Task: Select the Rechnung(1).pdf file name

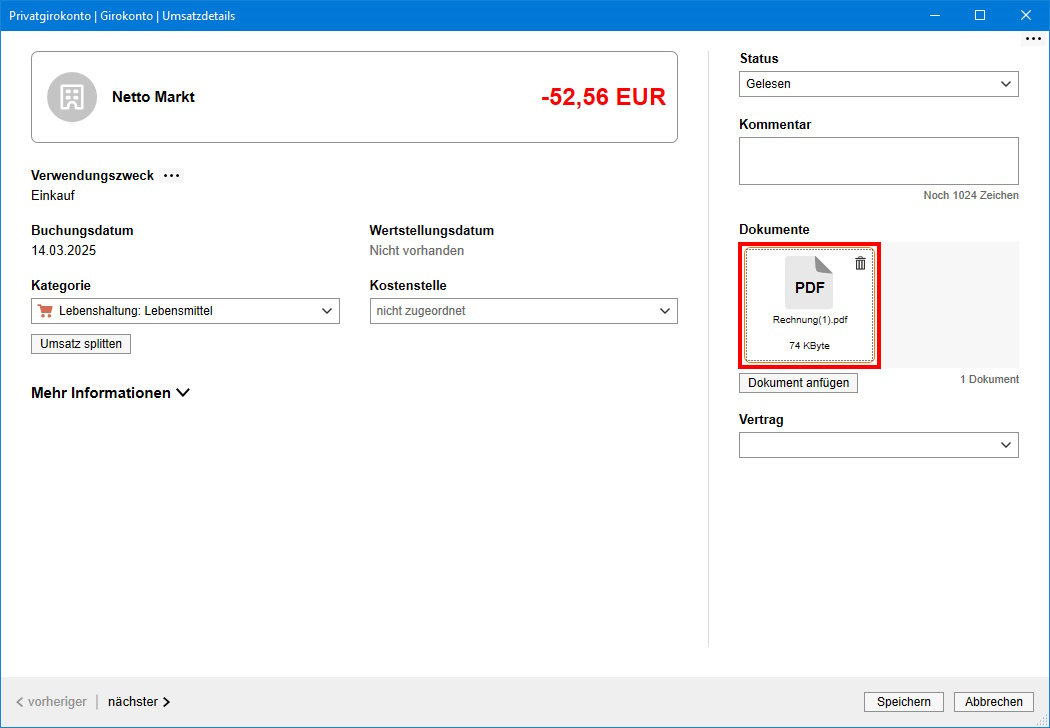Action: (x=810, y=320)
